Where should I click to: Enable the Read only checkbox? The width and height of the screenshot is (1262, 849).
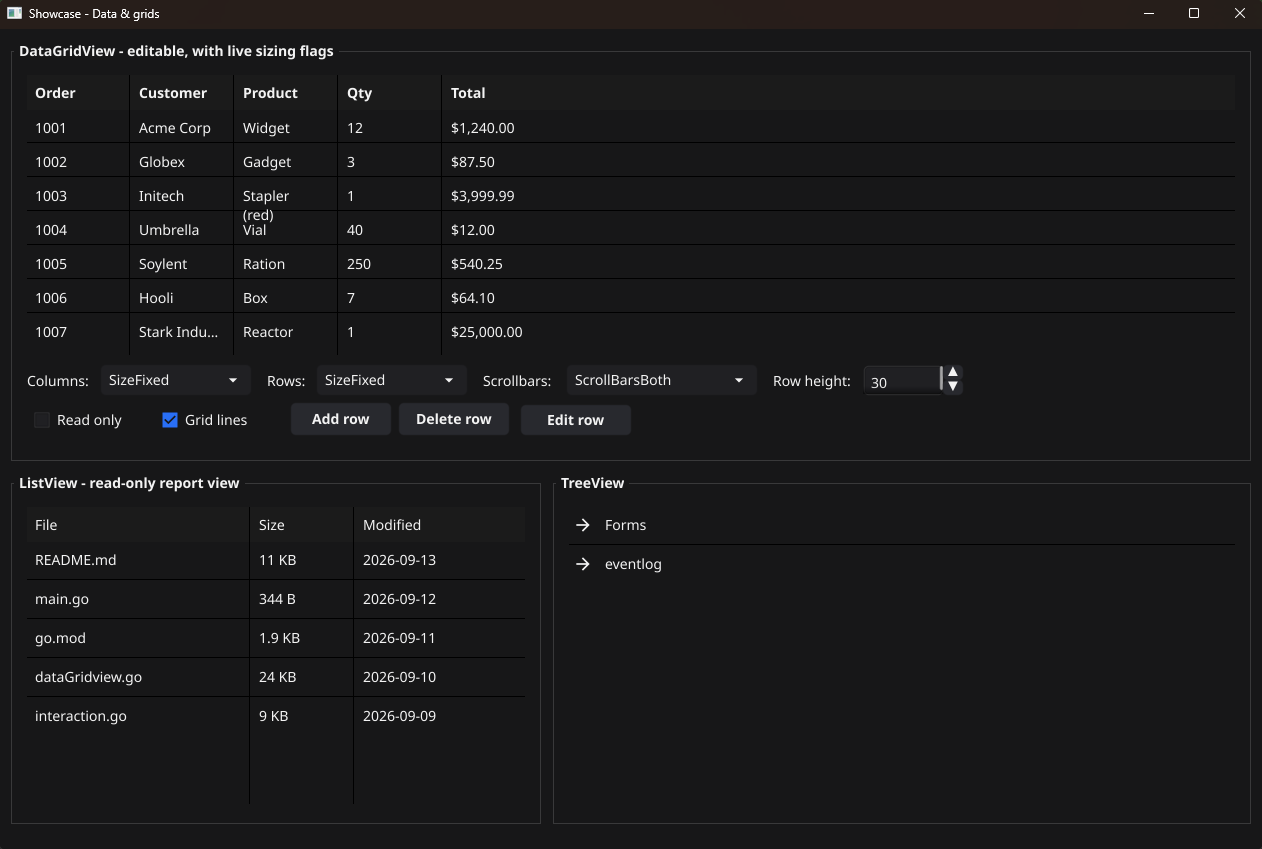coord(41,420)
